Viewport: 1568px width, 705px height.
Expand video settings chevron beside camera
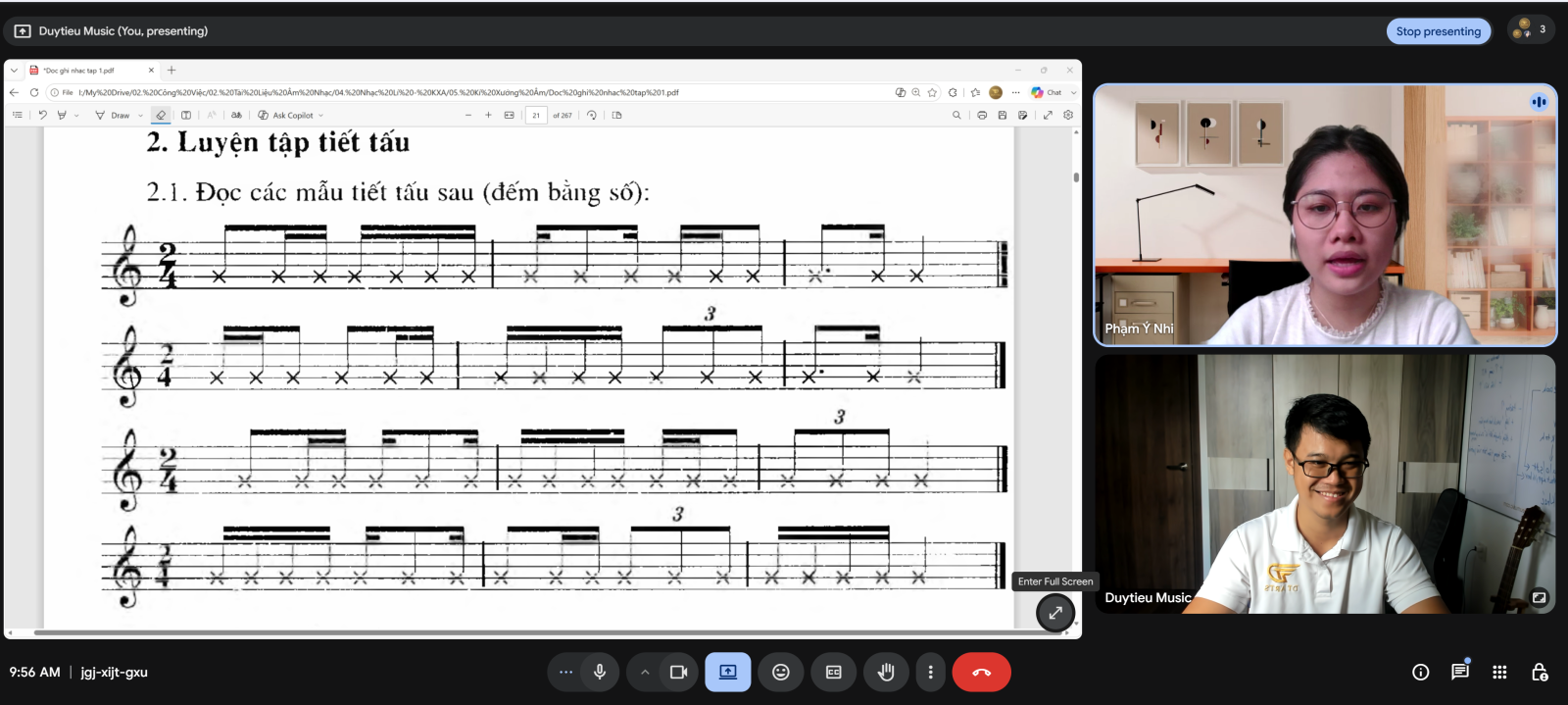click(645, 672)
